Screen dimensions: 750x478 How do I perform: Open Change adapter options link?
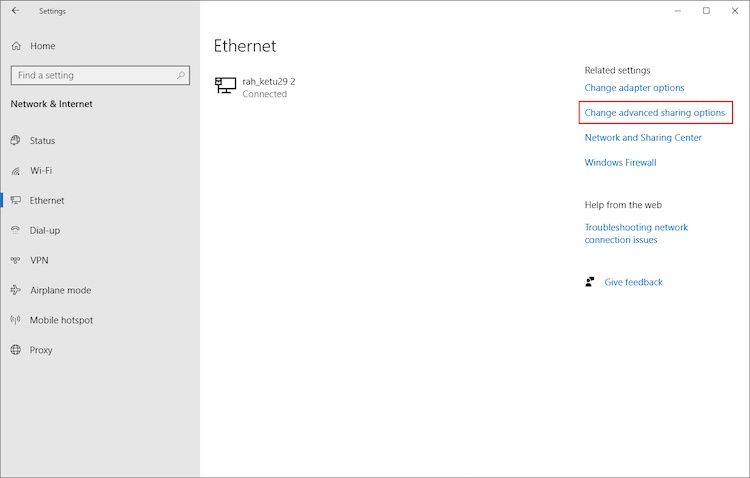pos(634,88)
